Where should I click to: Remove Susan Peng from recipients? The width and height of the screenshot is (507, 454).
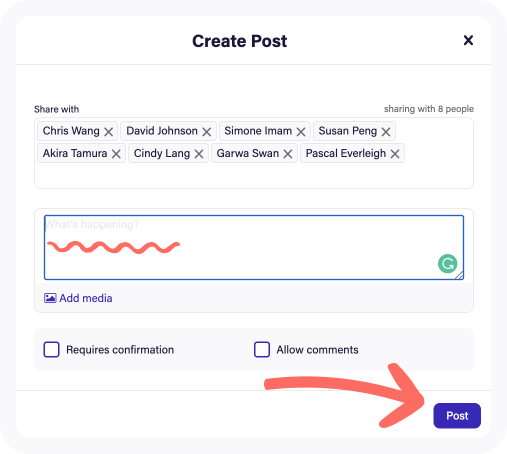pos(386,132)
